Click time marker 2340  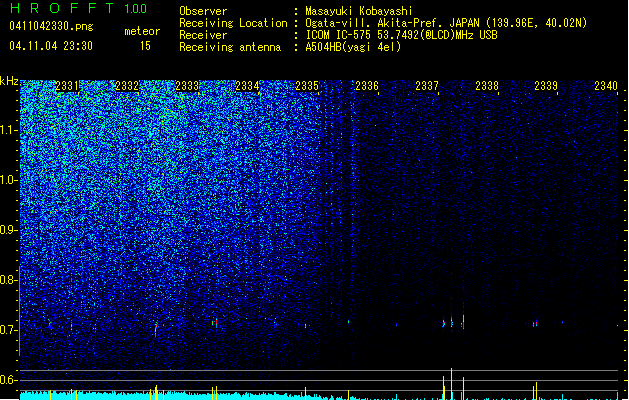tap(606, 86)
